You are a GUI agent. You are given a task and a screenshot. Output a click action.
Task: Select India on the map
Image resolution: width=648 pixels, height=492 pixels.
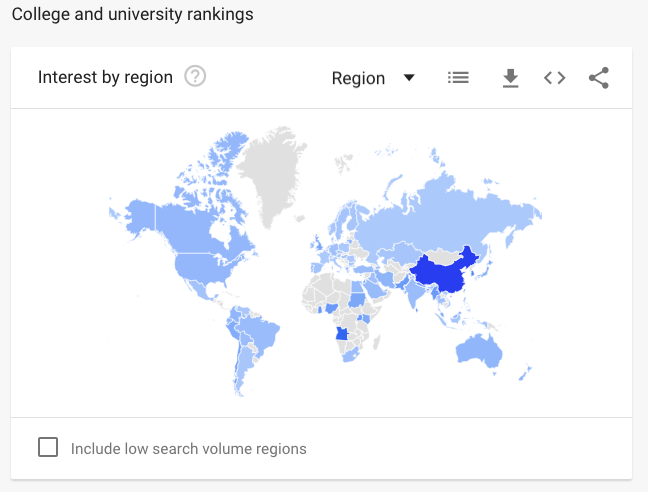(x=415, y=291)
